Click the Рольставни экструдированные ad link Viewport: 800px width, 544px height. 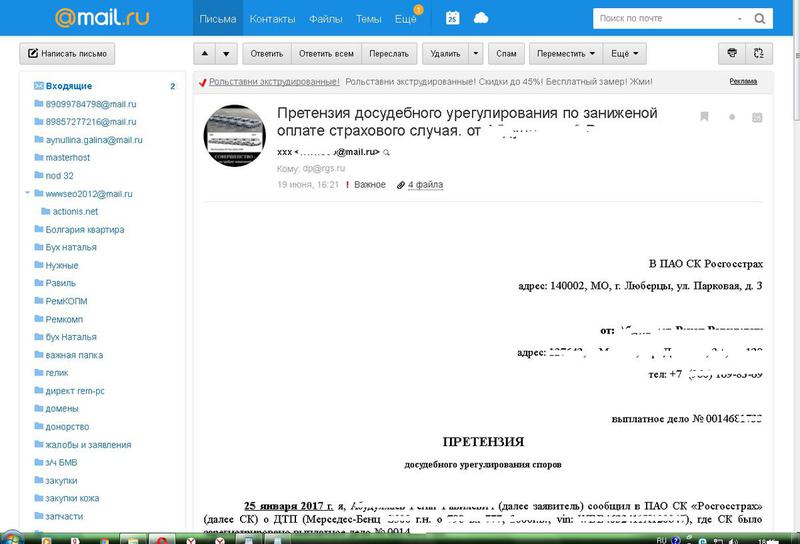[274, 82]
